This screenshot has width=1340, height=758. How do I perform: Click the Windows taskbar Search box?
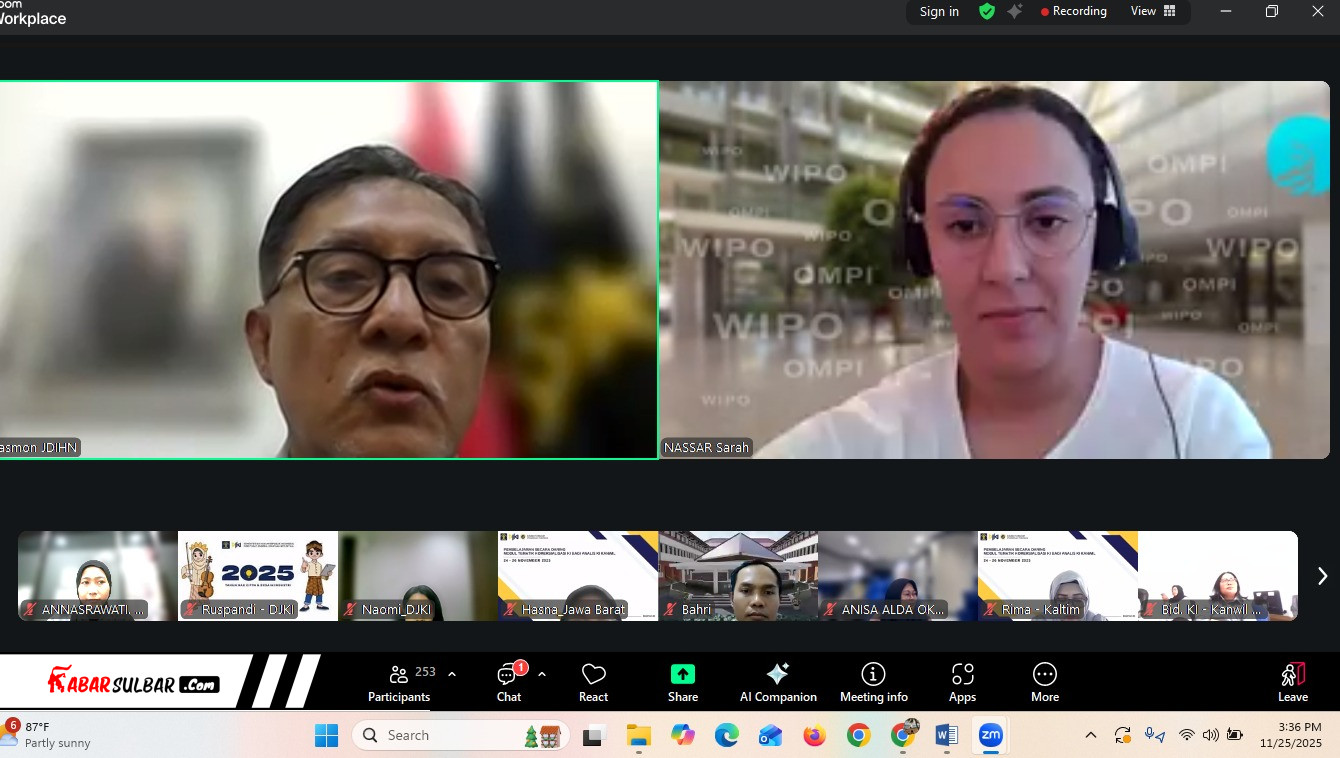click(x=460, y=735)
